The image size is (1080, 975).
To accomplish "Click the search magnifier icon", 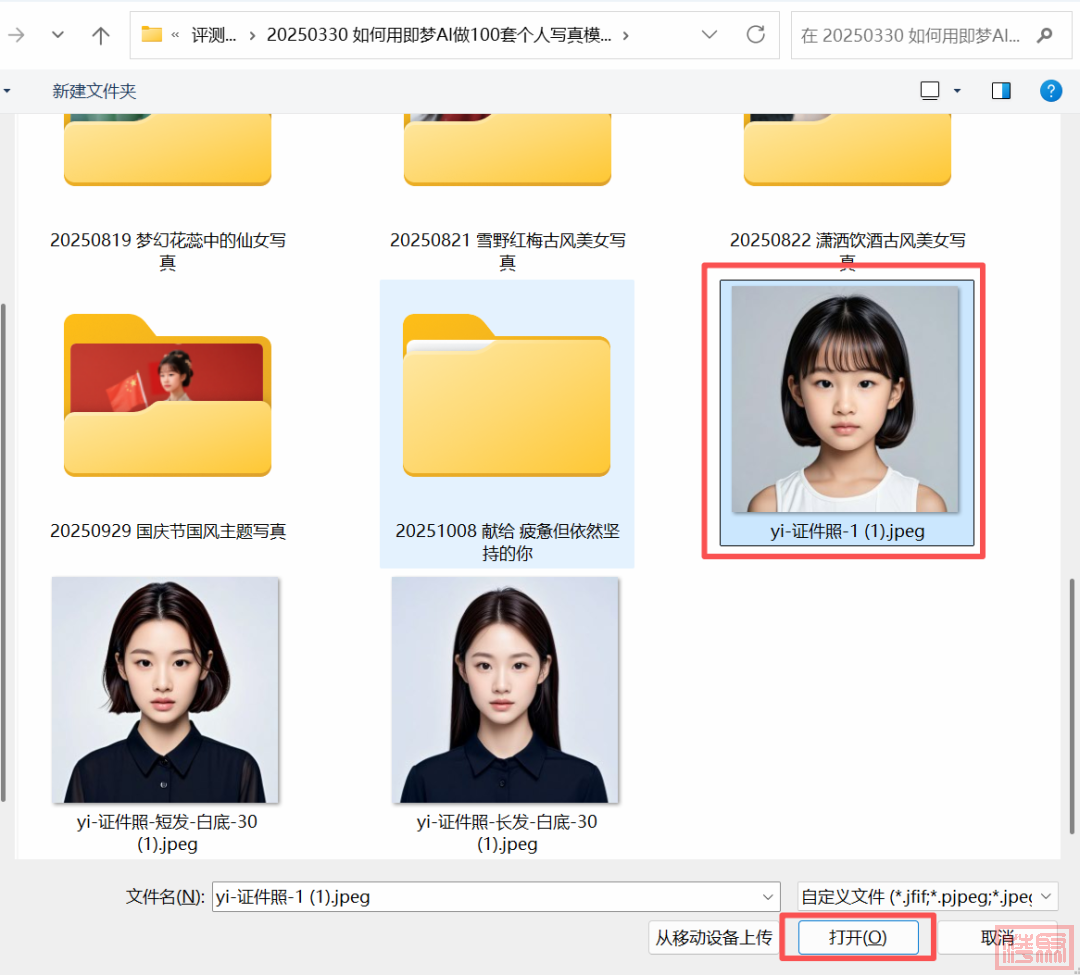I will click(x=1045, y=36).
